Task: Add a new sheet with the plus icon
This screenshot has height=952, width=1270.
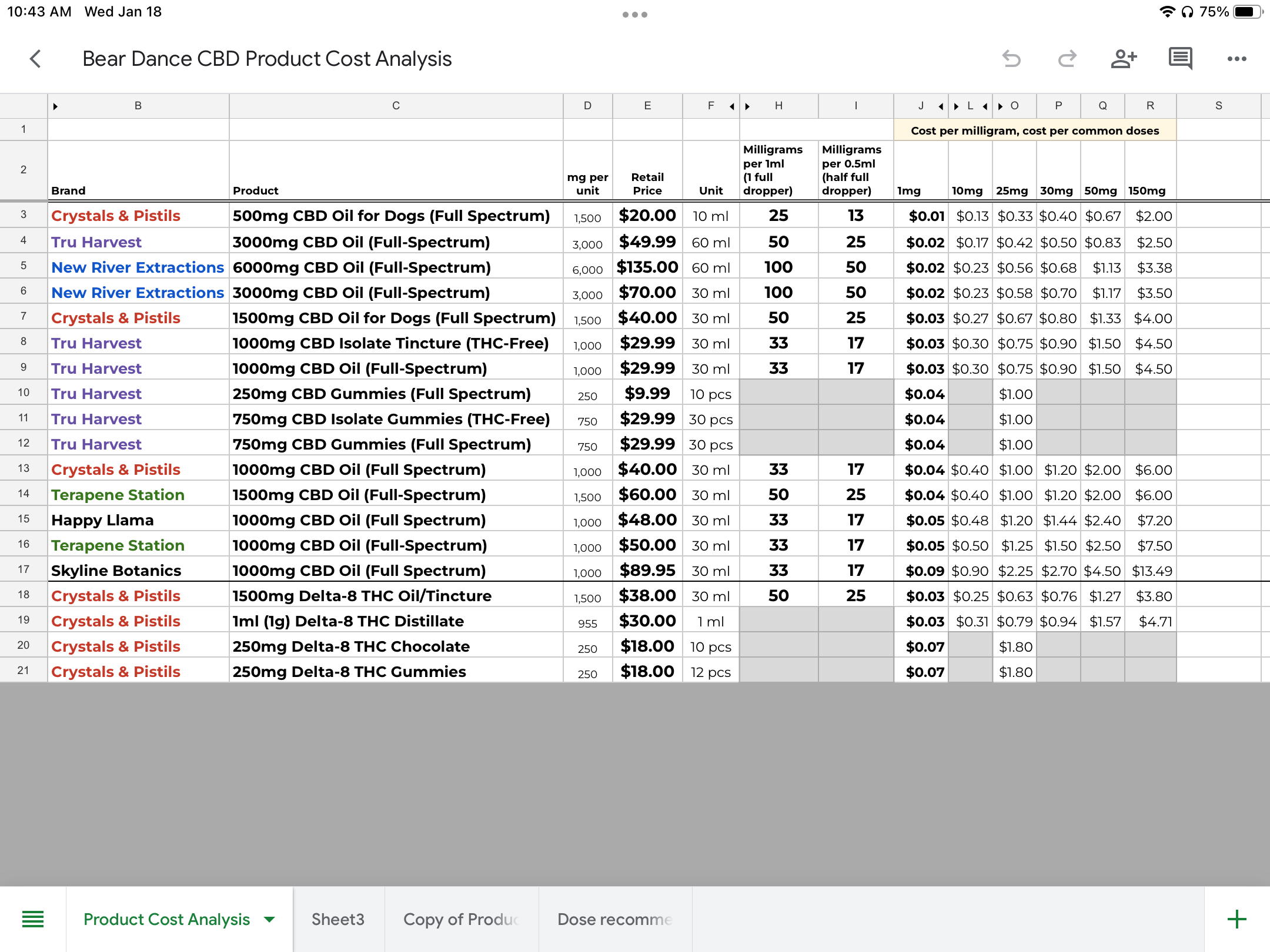Action: pyautogui.click(x=1237, y=919)
